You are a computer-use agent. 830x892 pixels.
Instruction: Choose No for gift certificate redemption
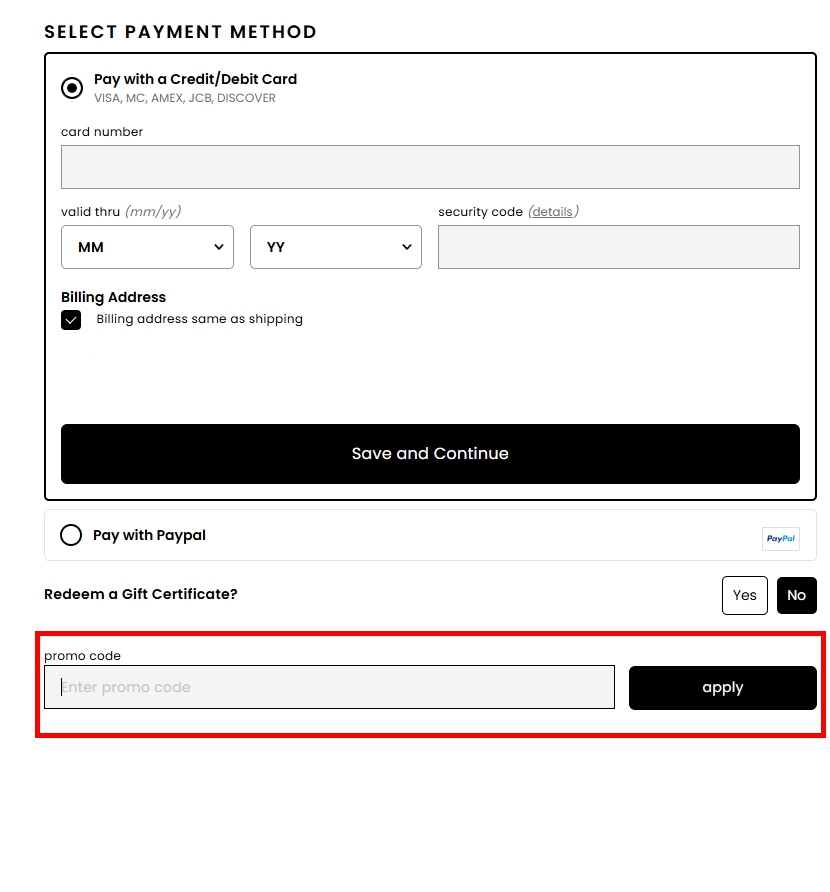(x=796, y=595)
